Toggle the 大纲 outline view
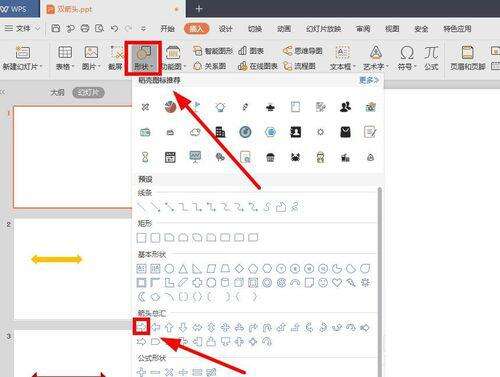The image size is (500, 377). point(57,92)
